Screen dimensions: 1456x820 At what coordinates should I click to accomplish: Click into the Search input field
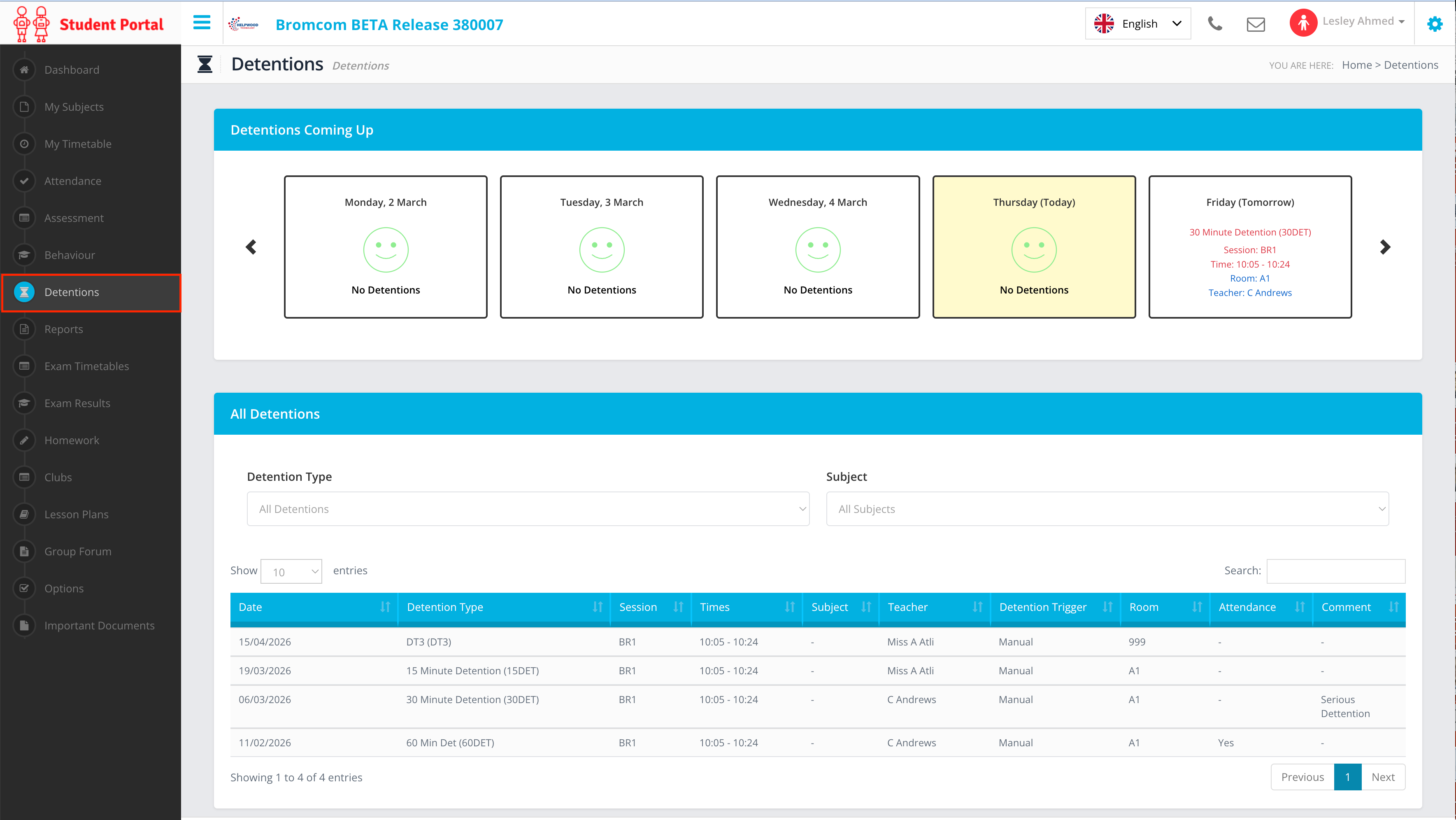pos(1335,571)
